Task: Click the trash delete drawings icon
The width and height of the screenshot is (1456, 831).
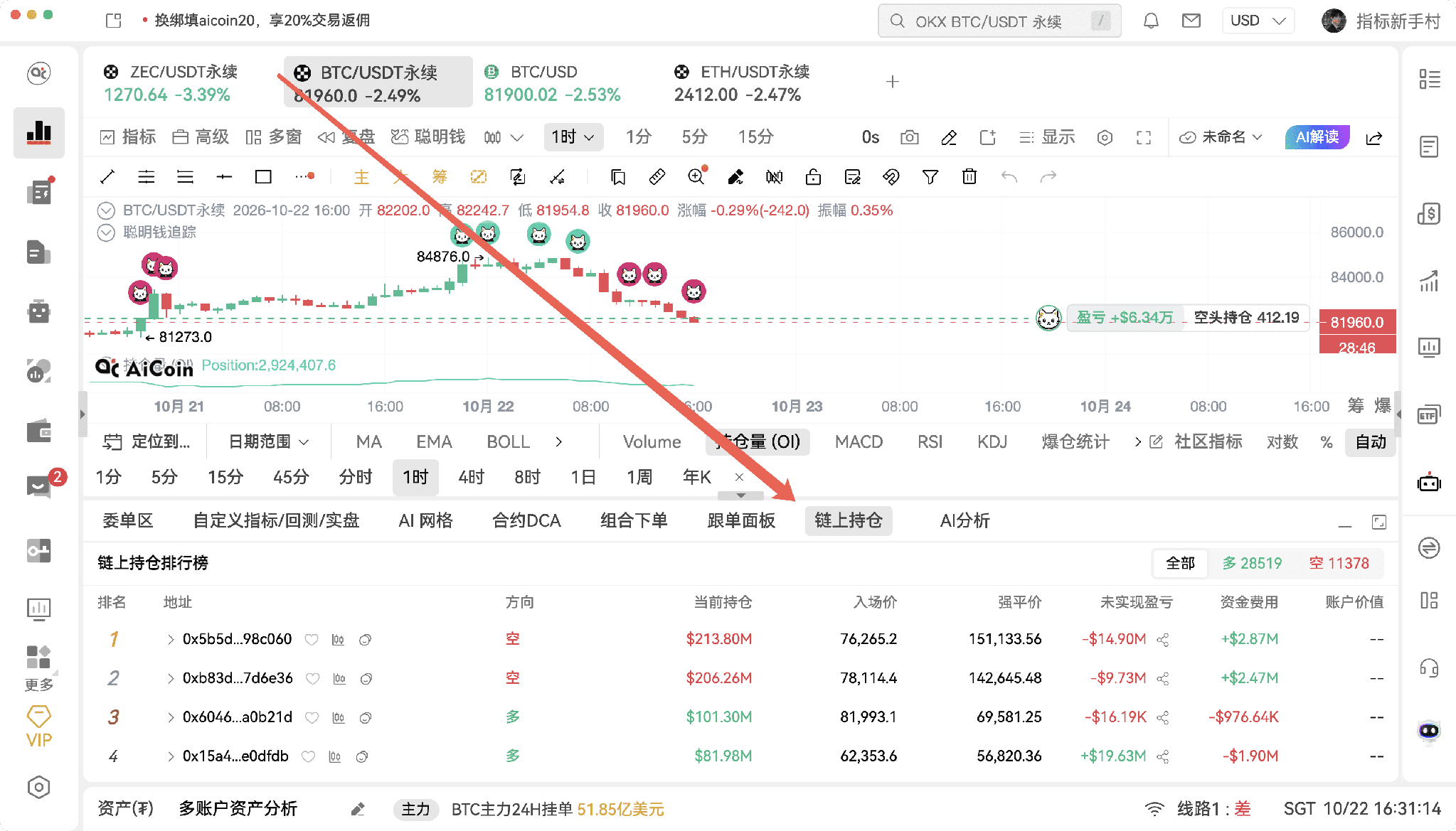Action: (x=969, y=177)
